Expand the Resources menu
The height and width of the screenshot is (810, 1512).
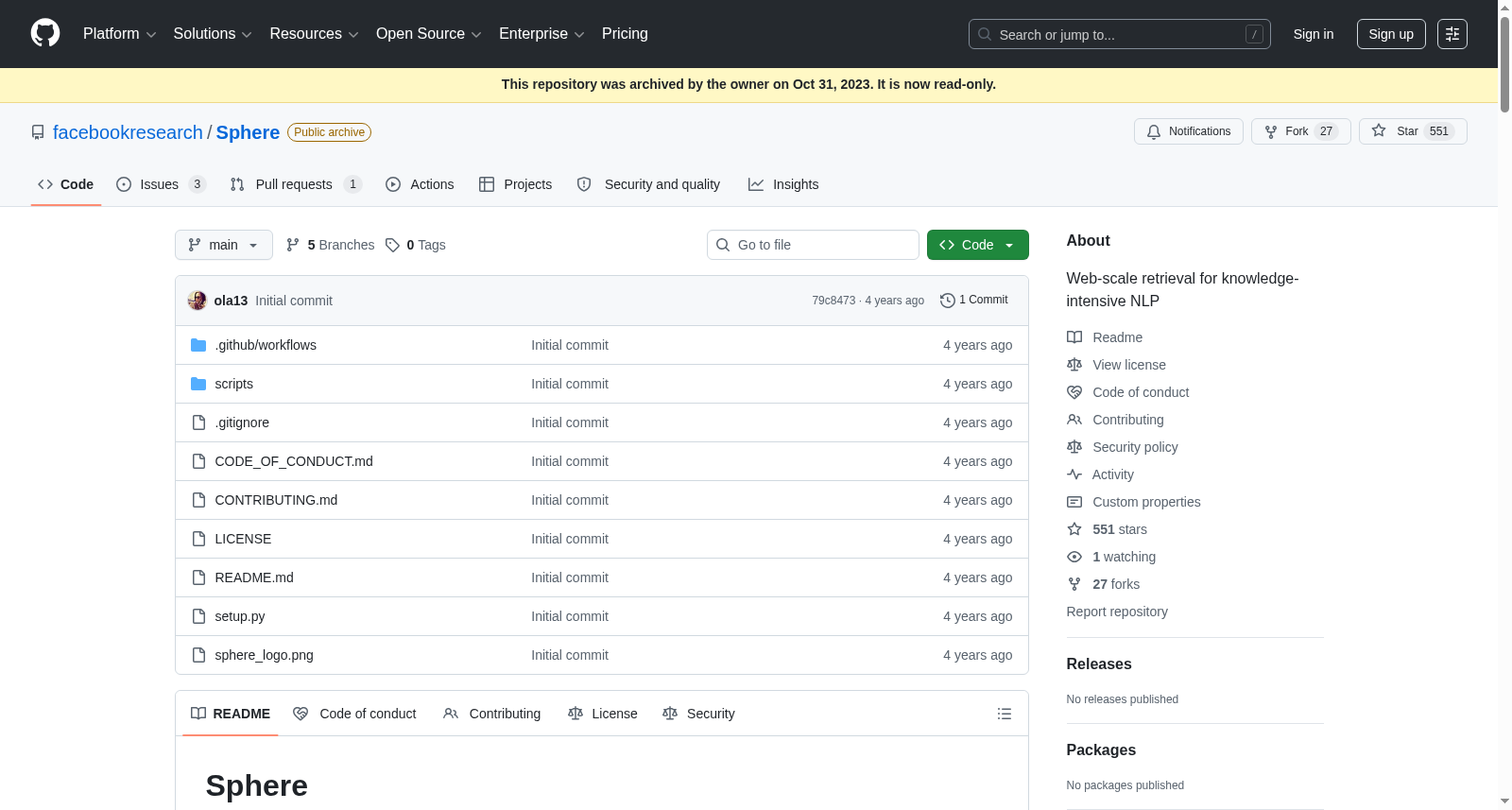(x=315, y=34)
